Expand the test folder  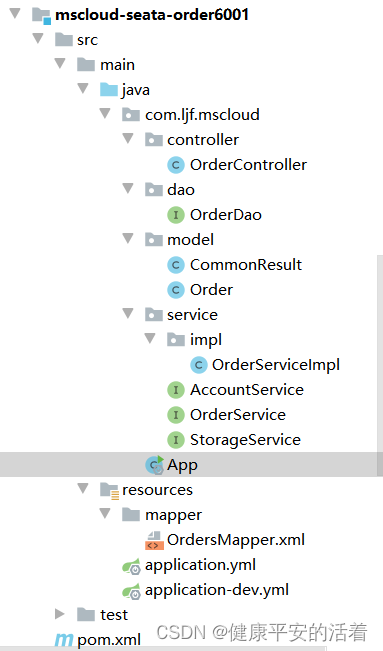click(x=60, y=614)
